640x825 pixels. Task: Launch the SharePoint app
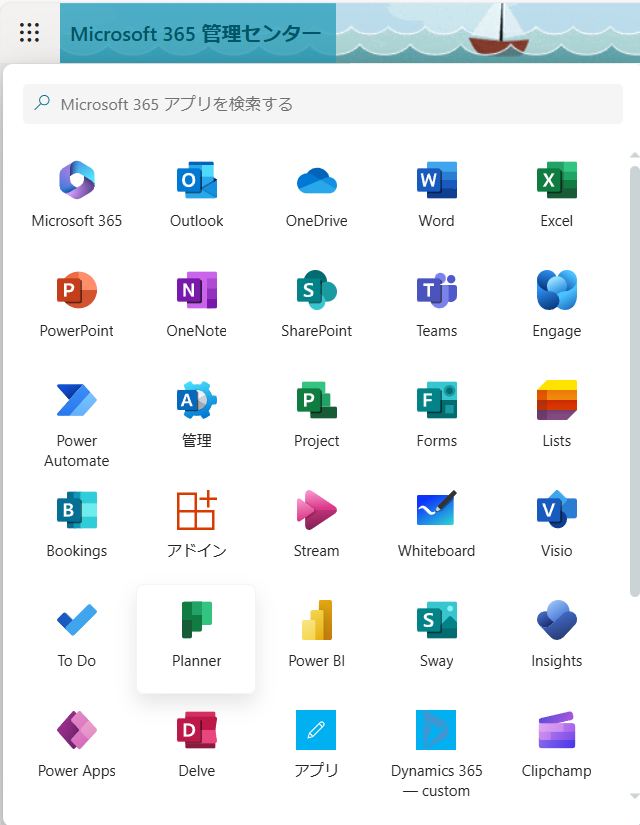tap(316, 305)
